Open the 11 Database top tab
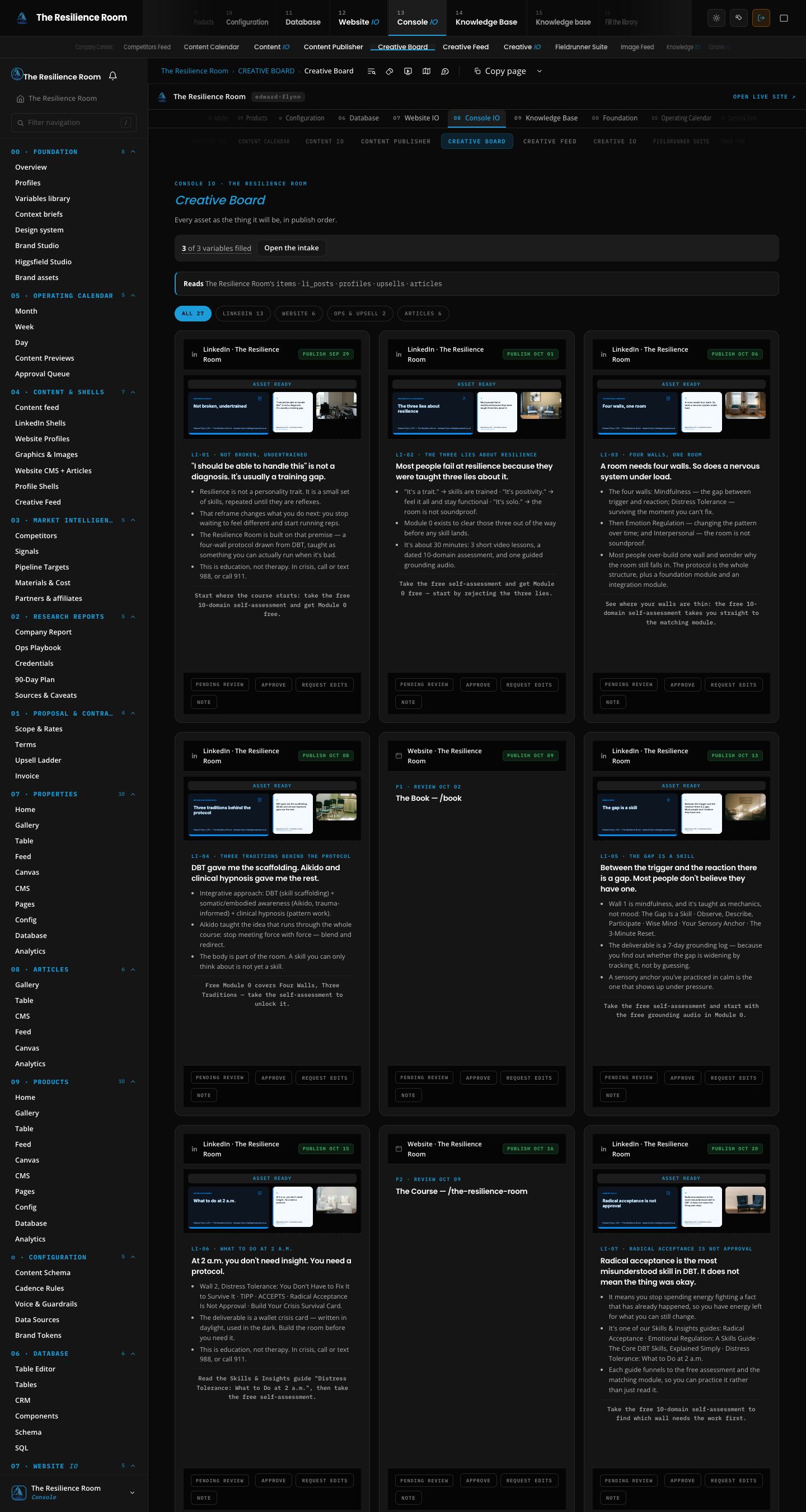 pyautogui.click(x=303, y=18)
